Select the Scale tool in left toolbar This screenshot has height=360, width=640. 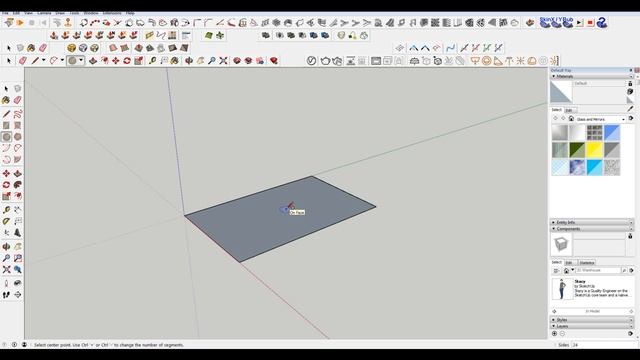[6, 197]
